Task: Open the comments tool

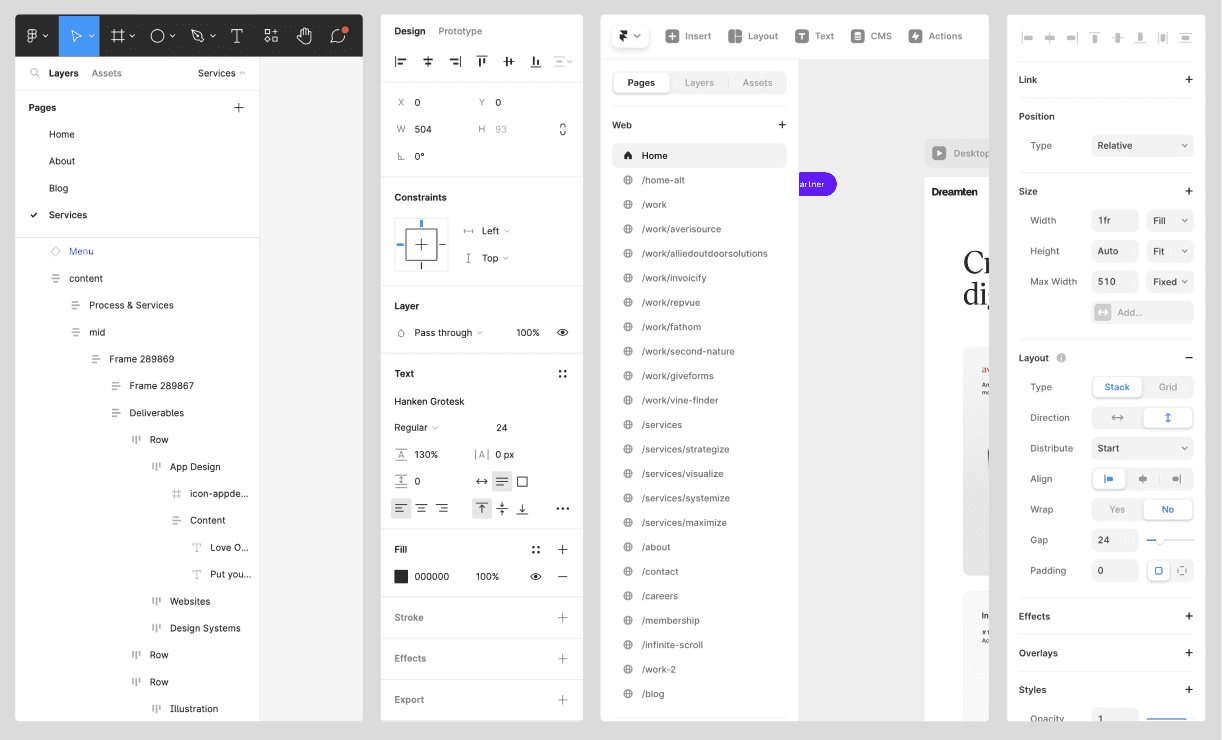Action: pos(337,35)
